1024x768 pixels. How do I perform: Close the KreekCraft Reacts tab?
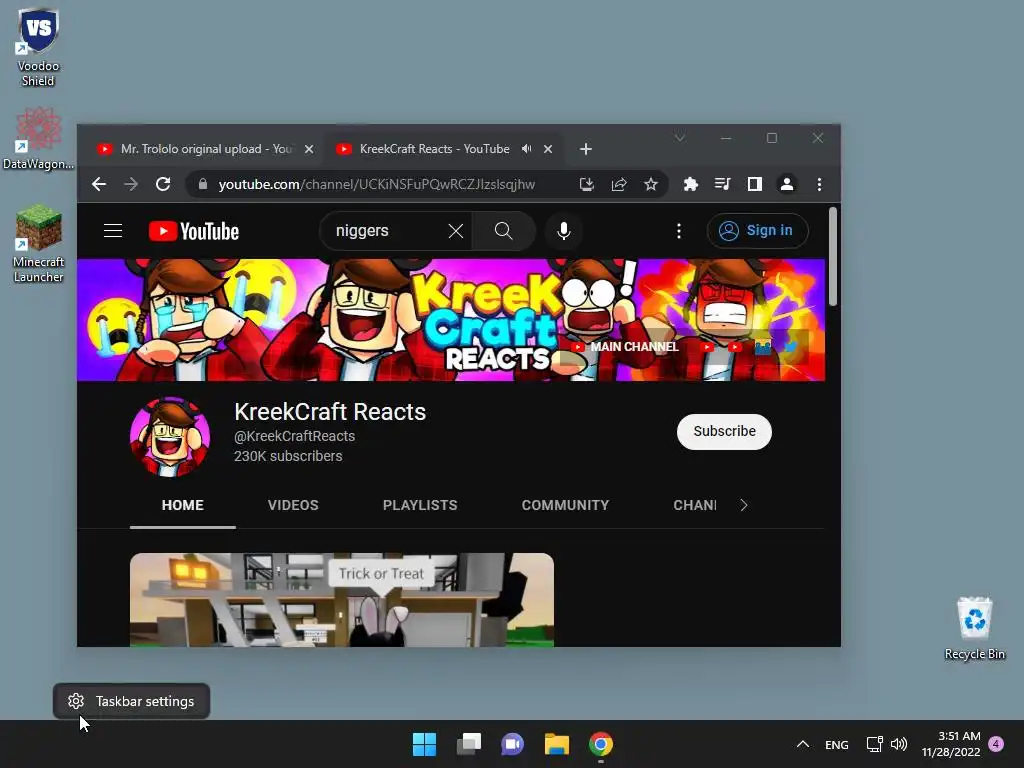point(548,149)
